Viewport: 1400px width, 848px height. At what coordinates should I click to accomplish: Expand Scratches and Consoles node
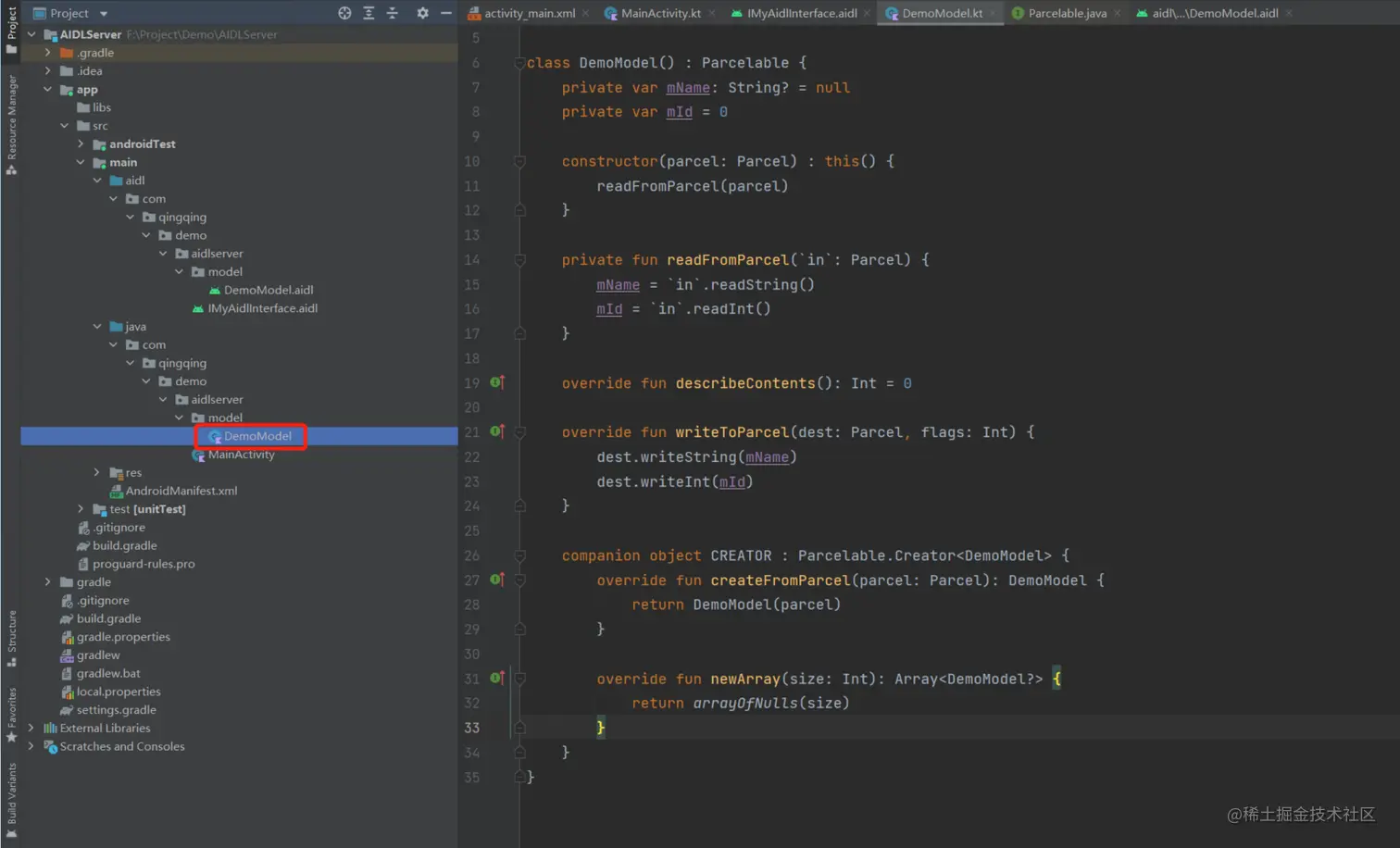(31, 746)
